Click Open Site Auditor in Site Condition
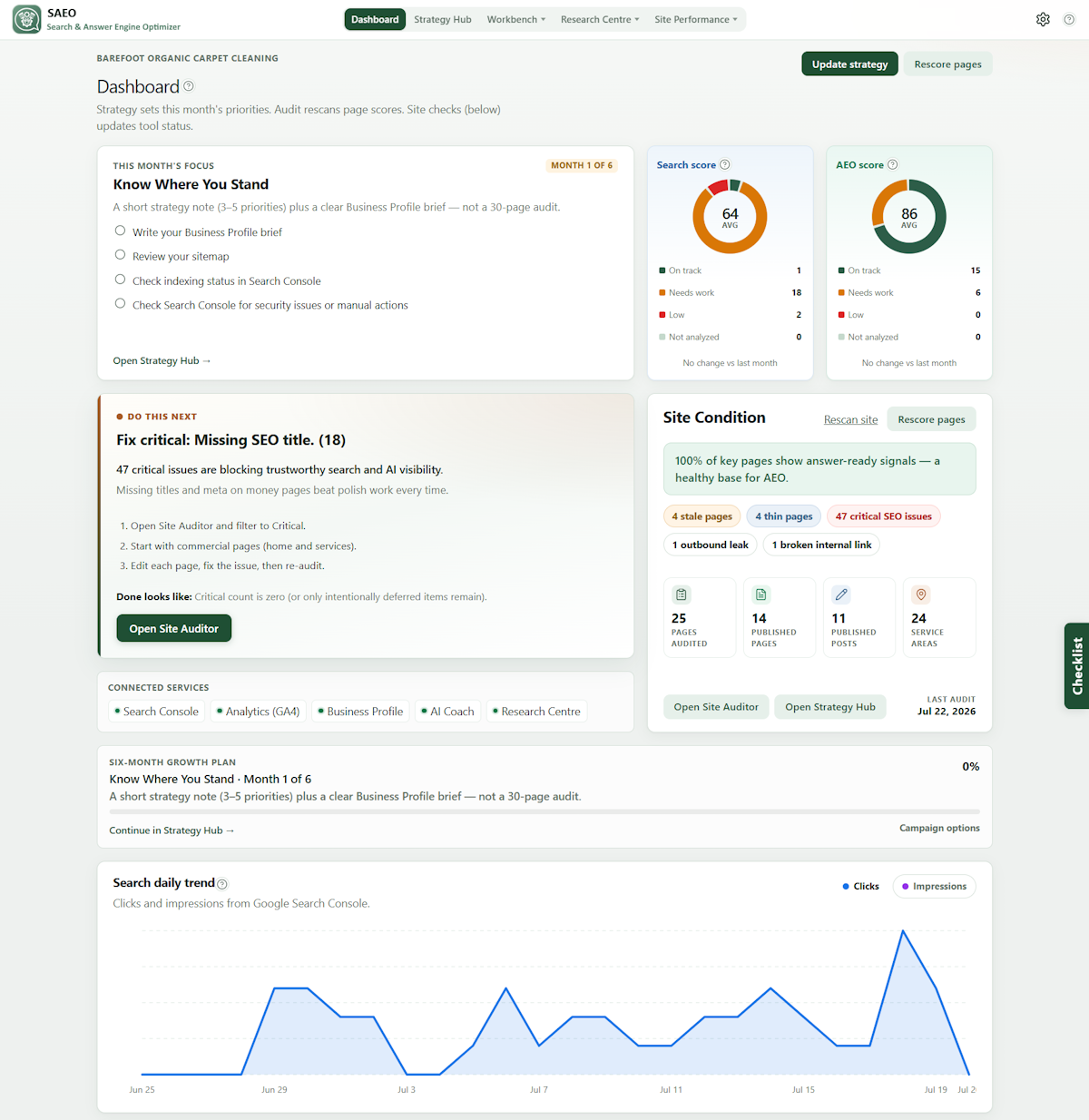 click(716, 707)
